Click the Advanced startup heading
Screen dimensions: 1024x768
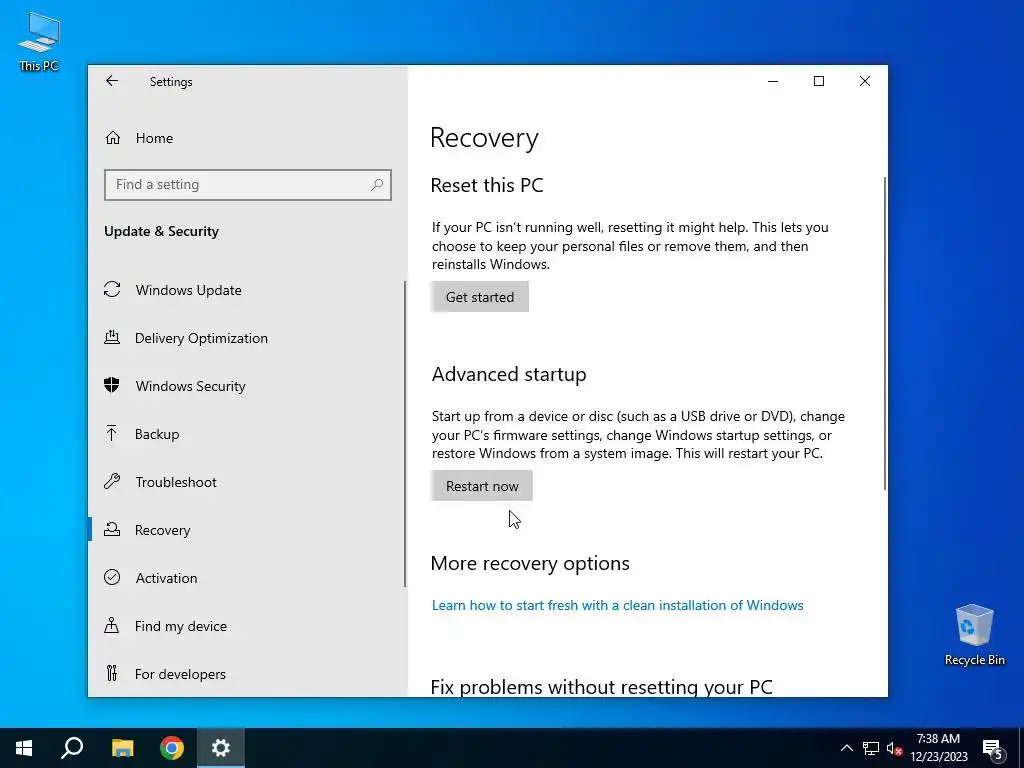click(509, 374)
